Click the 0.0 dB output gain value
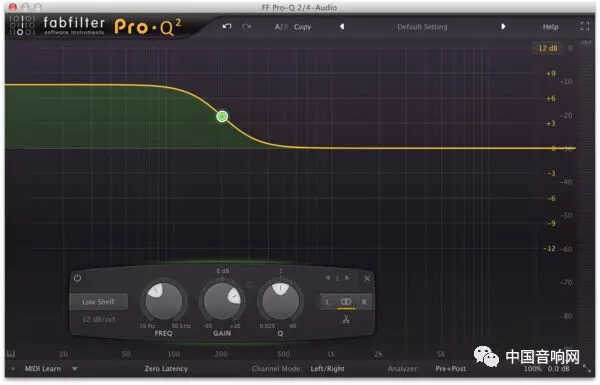 tap(559, 369)
